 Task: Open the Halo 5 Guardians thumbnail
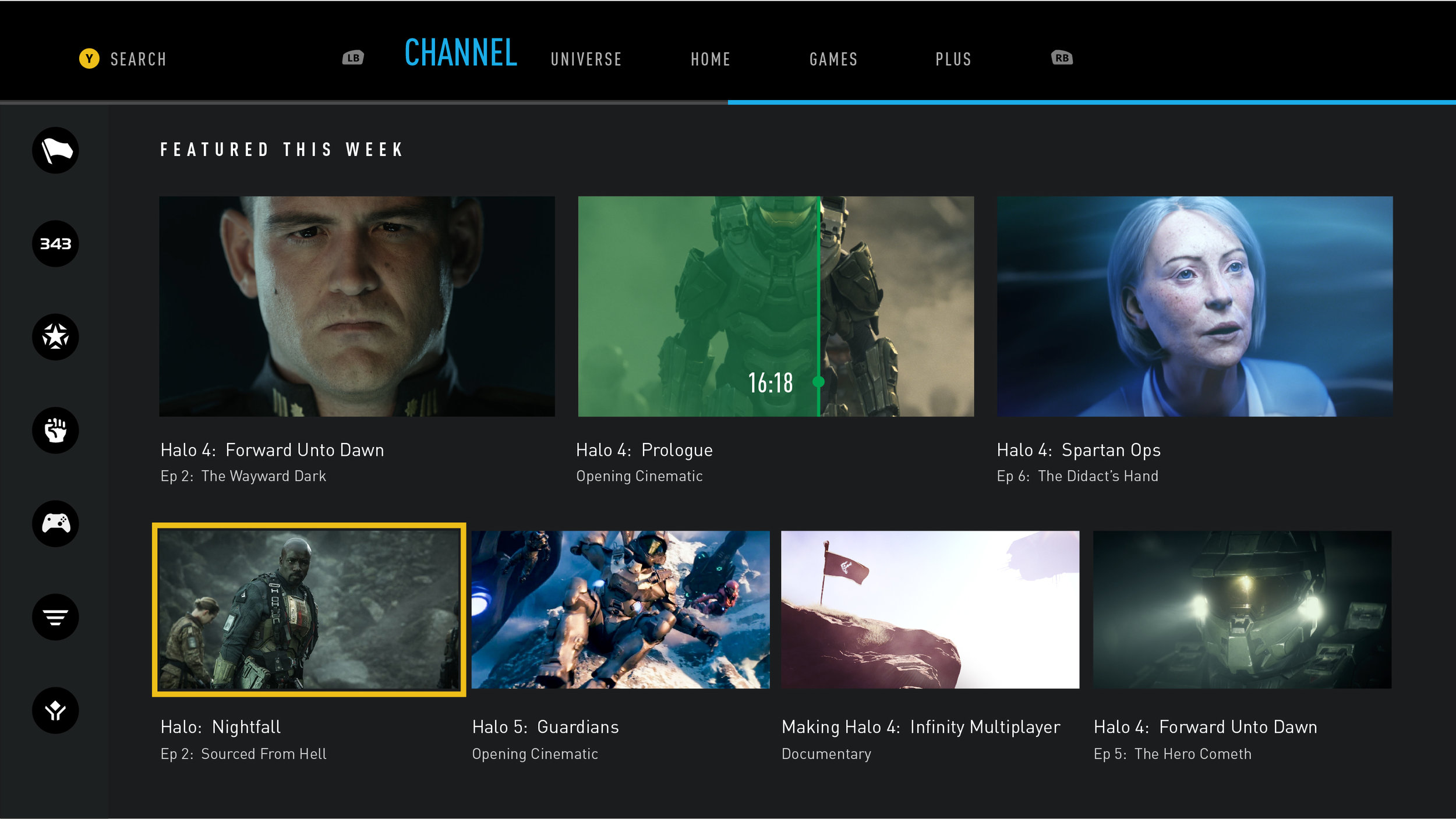(620, 609)
